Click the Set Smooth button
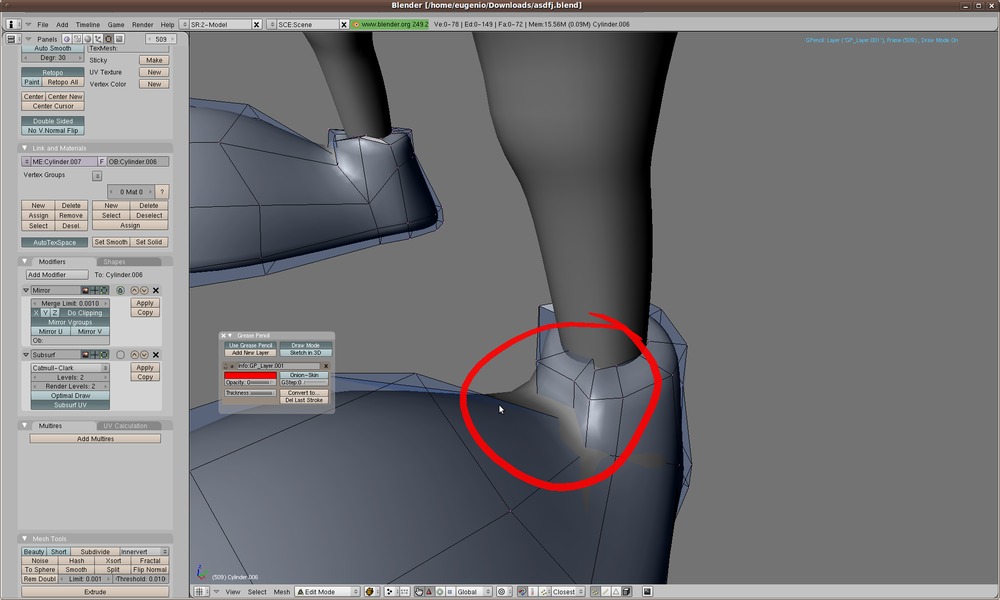Screen dimensions: 1000x600 [x=111, y=242]
